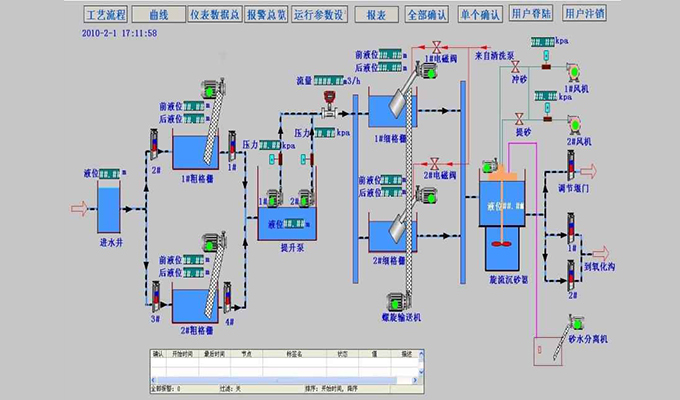Select the 2#粗格栅 coarse screen motor
This screenshot has height=400, width=680.
tap(213, 244)
